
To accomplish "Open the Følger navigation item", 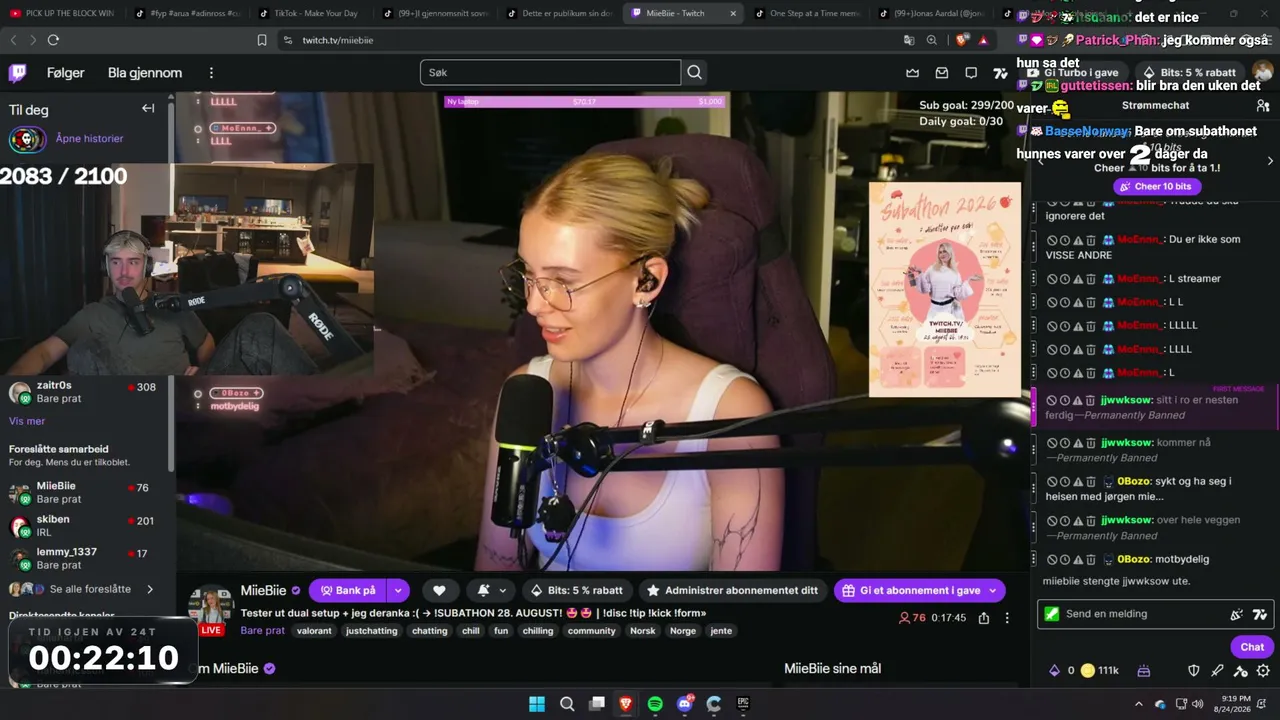I will click(x=66, y=73).
